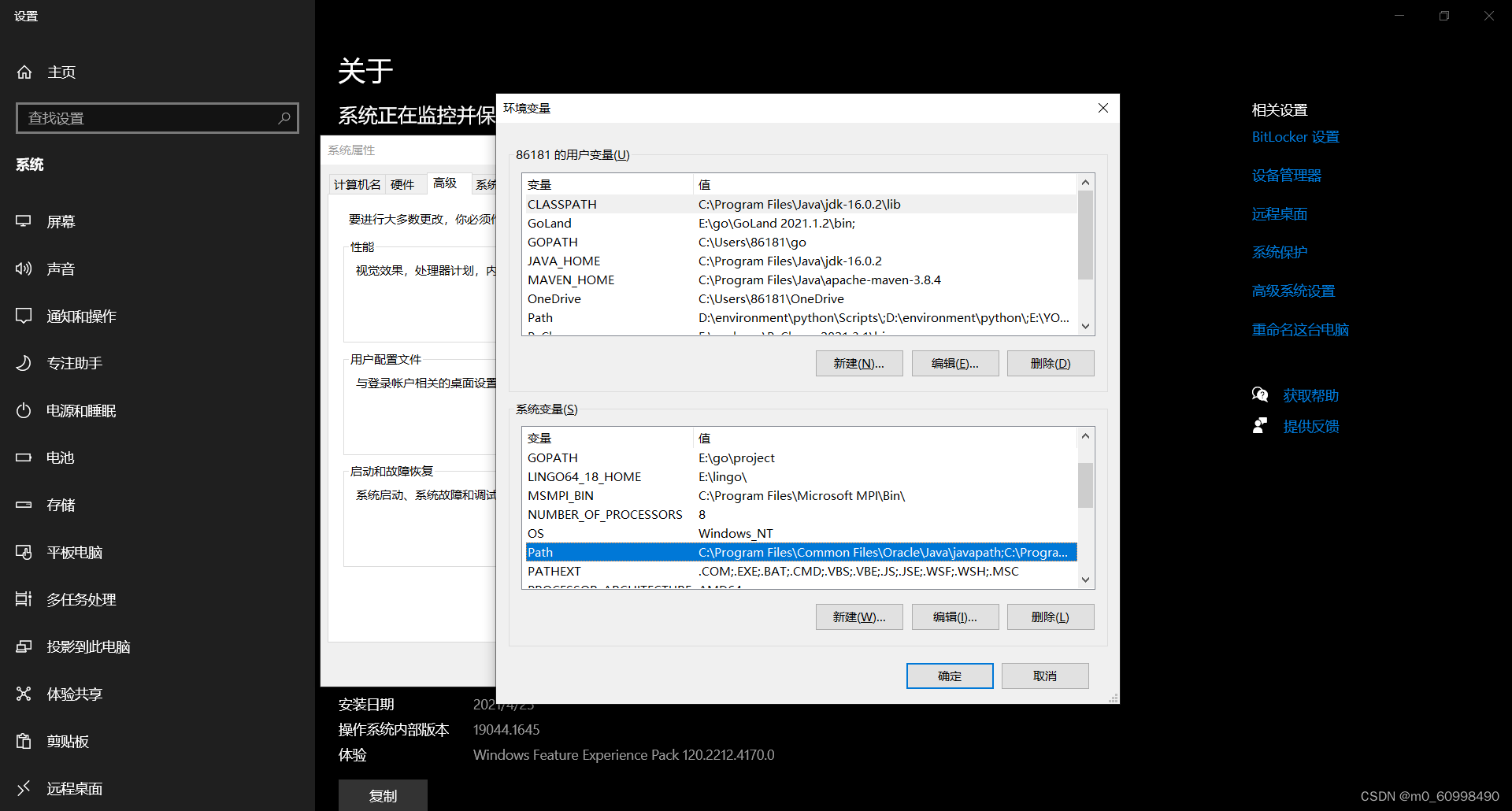
Task: Click user variables scrollbar down arrow
Action: 1085,326
